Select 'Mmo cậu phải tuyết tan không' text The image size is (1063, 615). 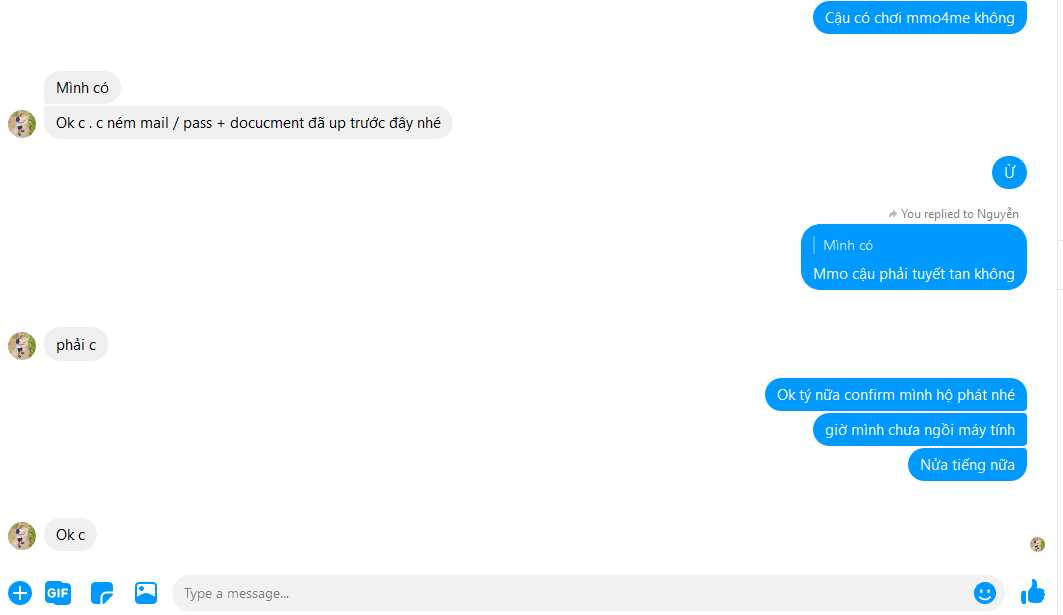[x=913, y=274]
